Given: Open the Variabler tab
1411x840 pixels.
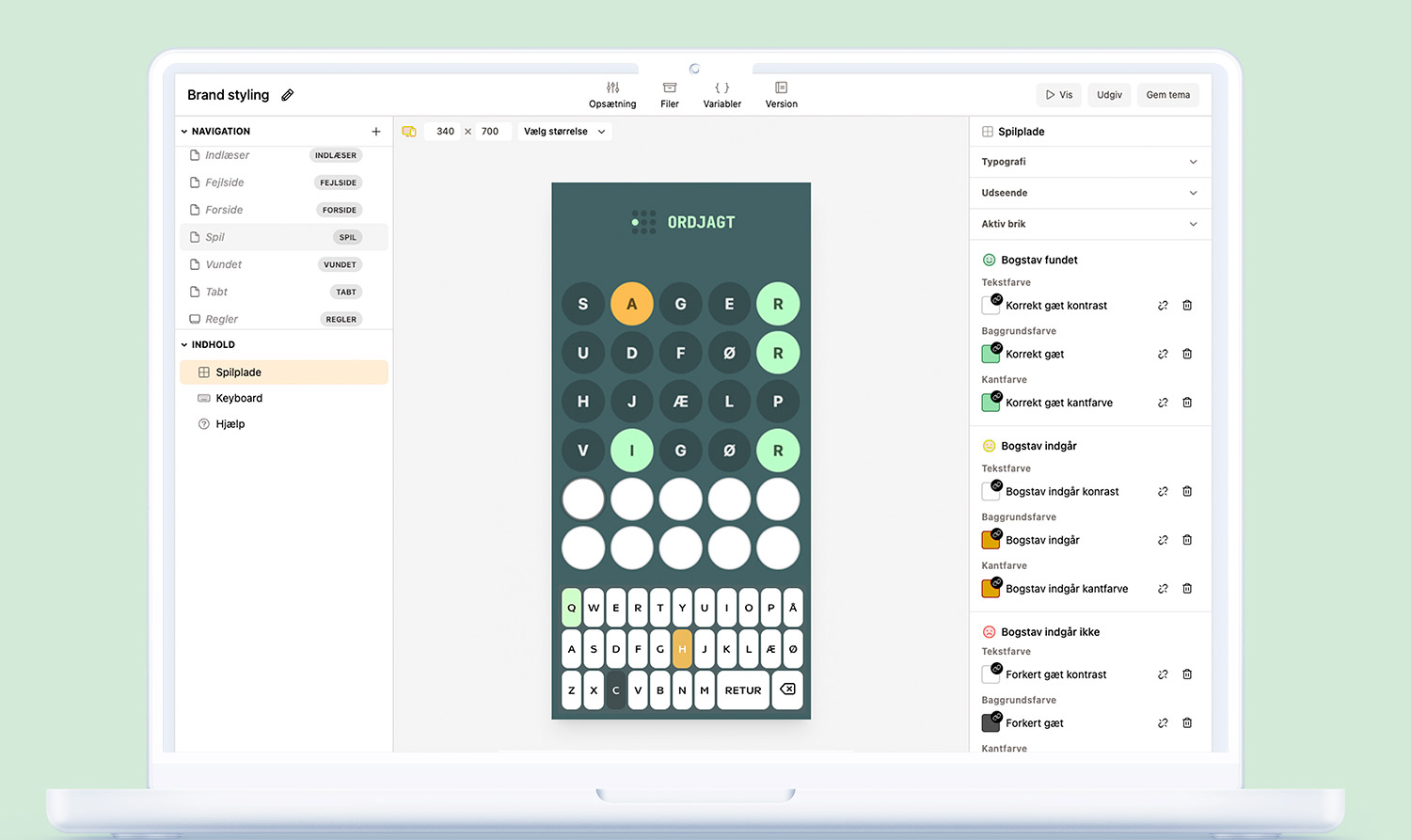Looking at the screenshot, I should [x=722, y=95].
